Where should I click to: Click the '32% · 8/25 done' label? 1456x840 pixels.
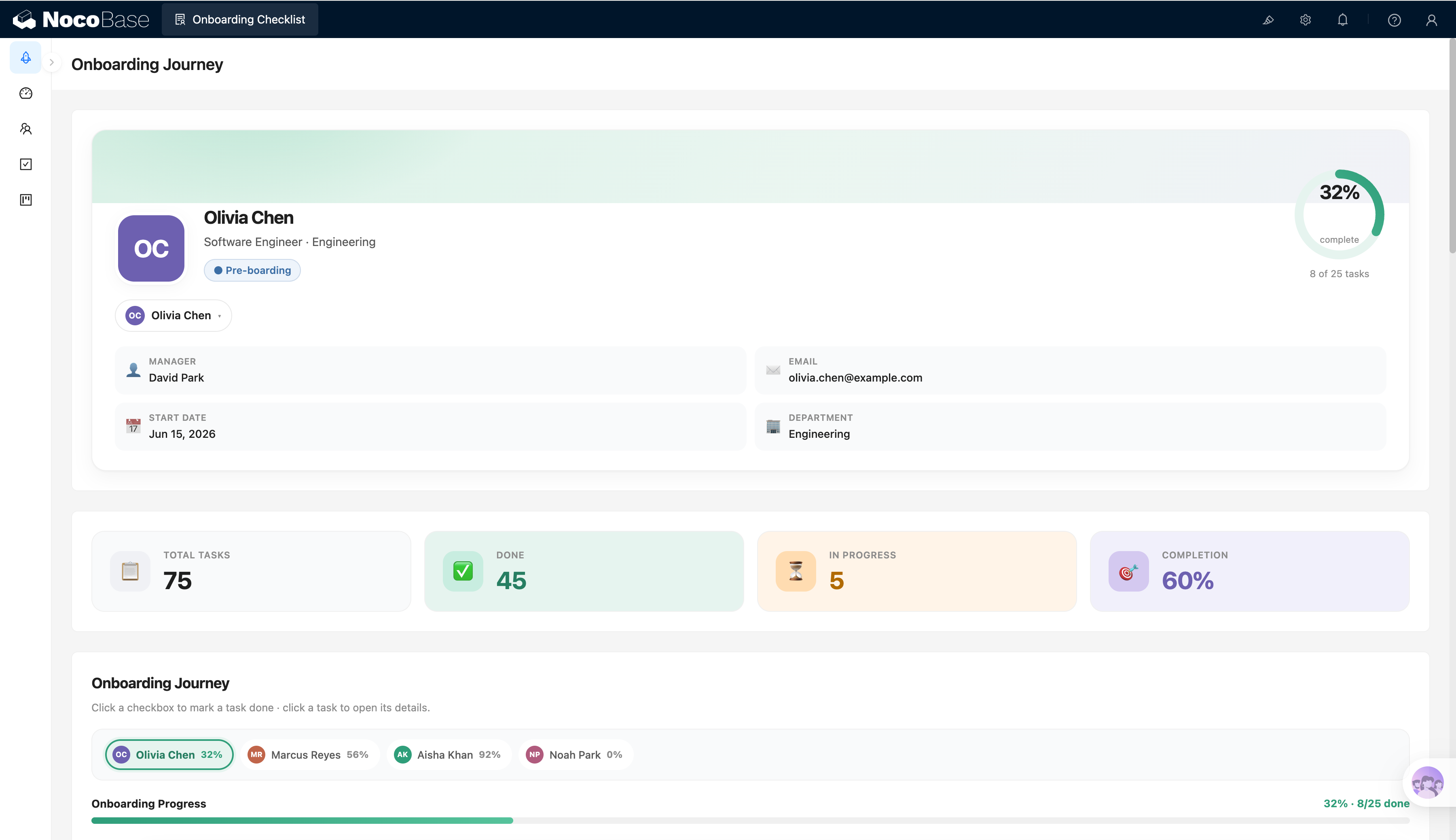click(x=1366, y=804)
